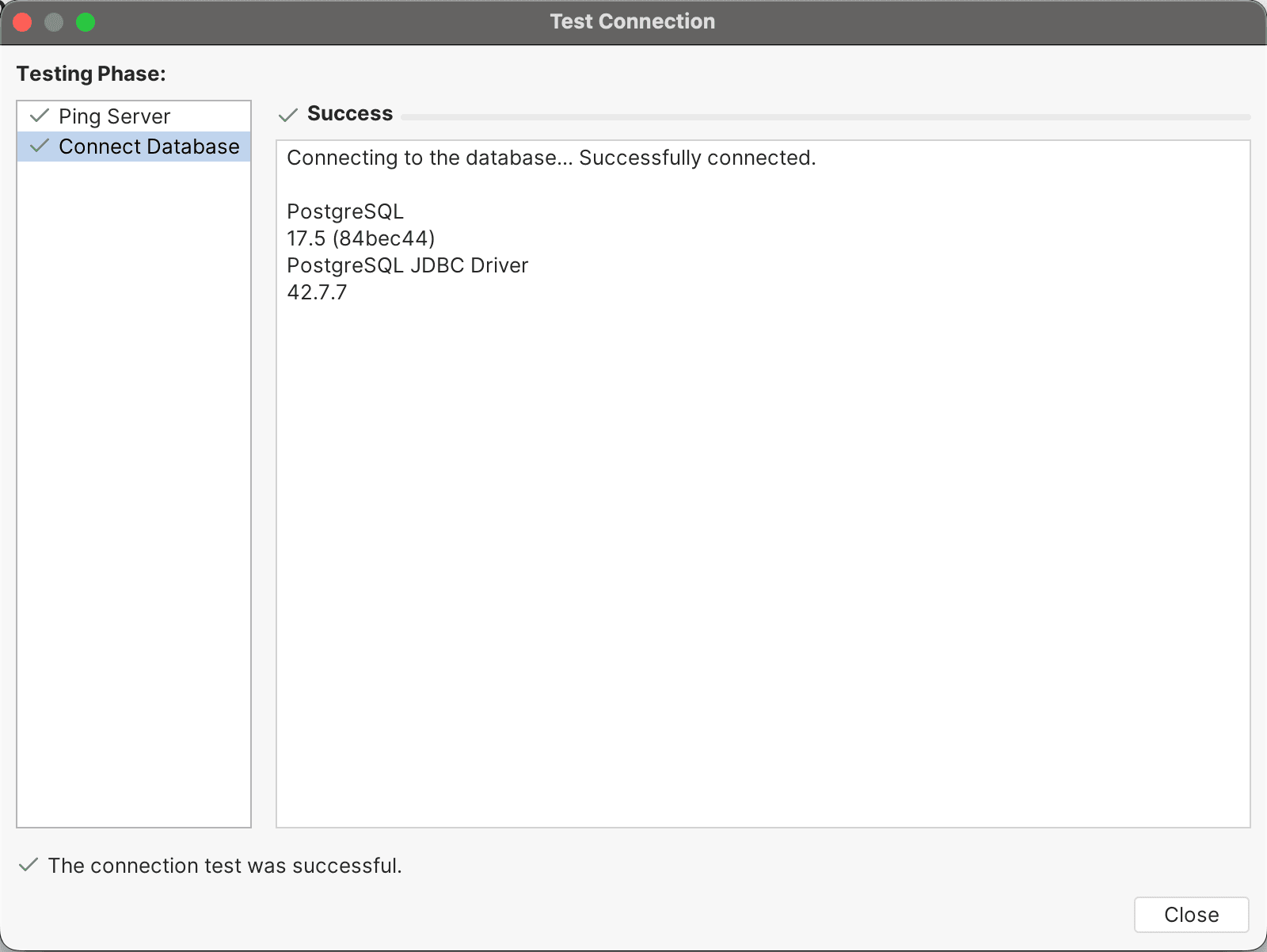Click the Test Connection title bar
1267x952 pixels.
pos(632,21)
